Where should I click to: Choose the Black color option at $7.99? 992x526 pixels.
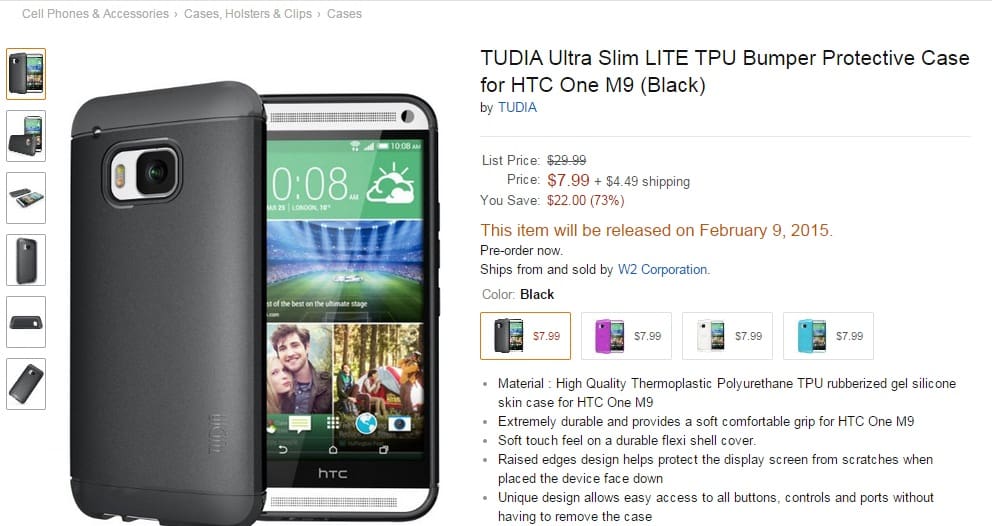(525, 336)
